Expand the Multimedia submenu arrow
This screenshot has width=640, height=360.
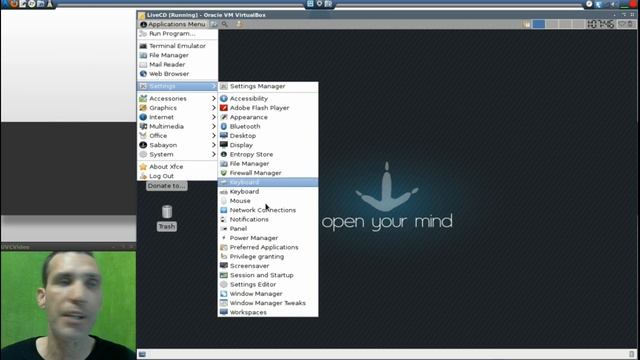[x=213, y=127]
